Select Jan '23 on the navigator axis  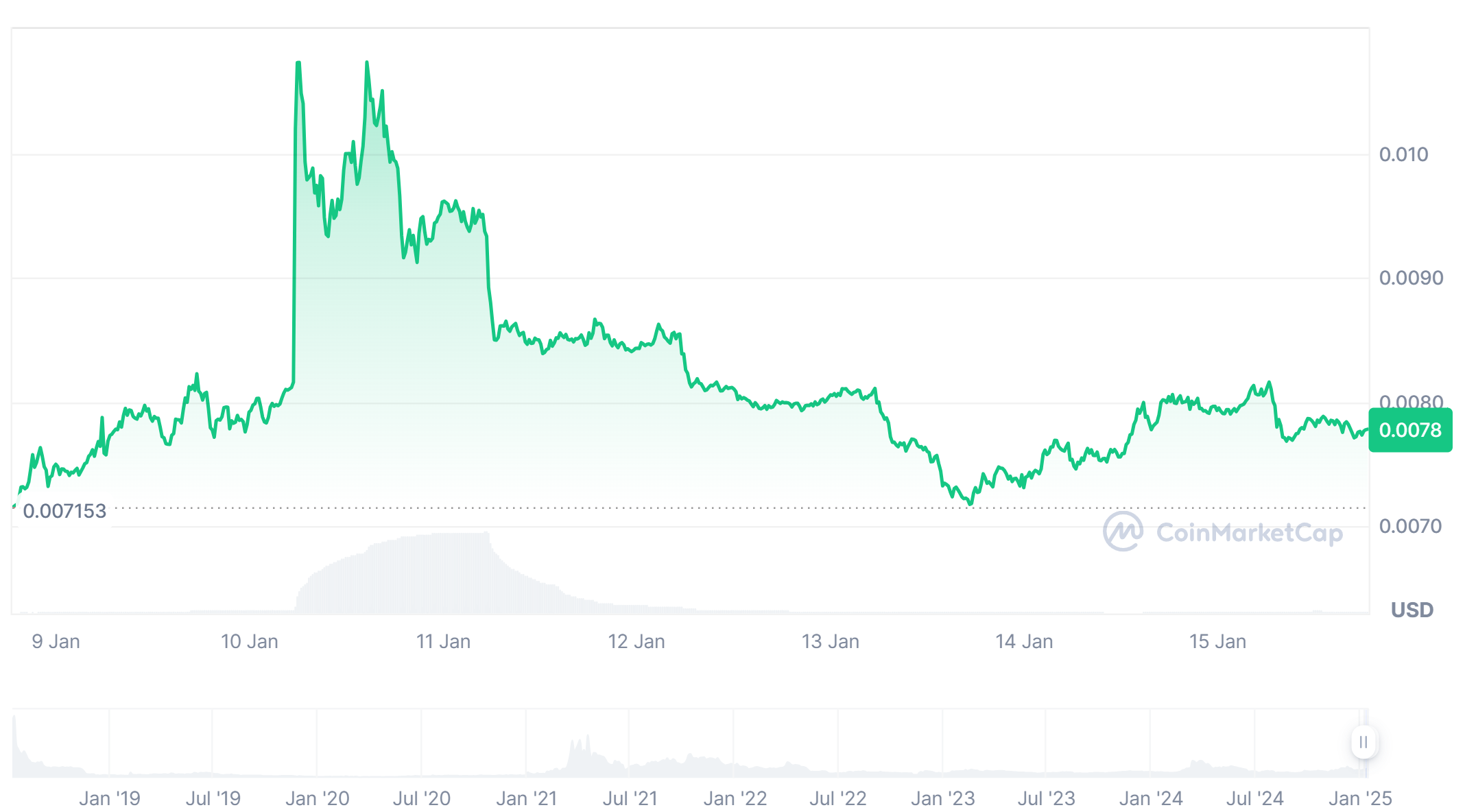(942, 798)
